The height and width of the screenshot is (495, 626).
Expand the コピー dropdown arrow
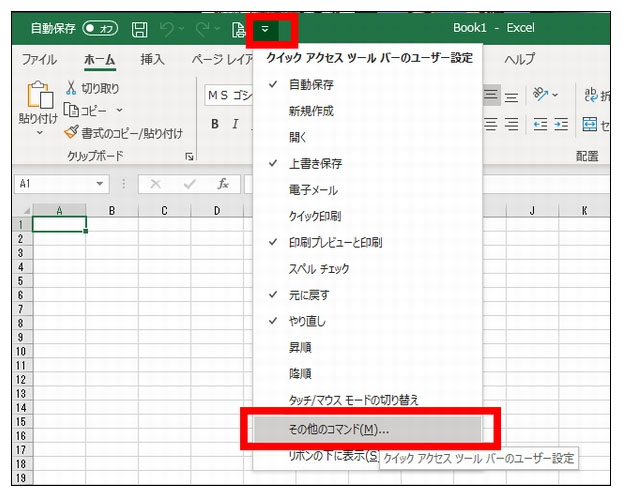tap(119, 110)
